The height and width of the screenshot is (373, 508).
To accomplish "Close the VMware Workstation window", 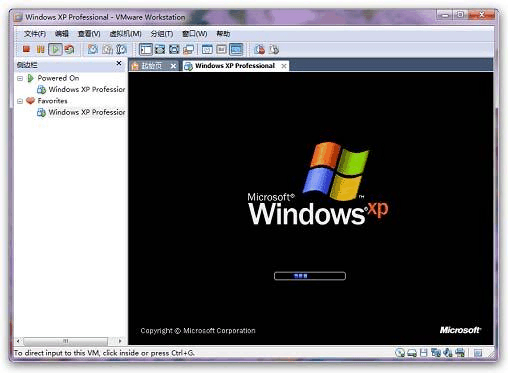I will [x=481, y=15].
